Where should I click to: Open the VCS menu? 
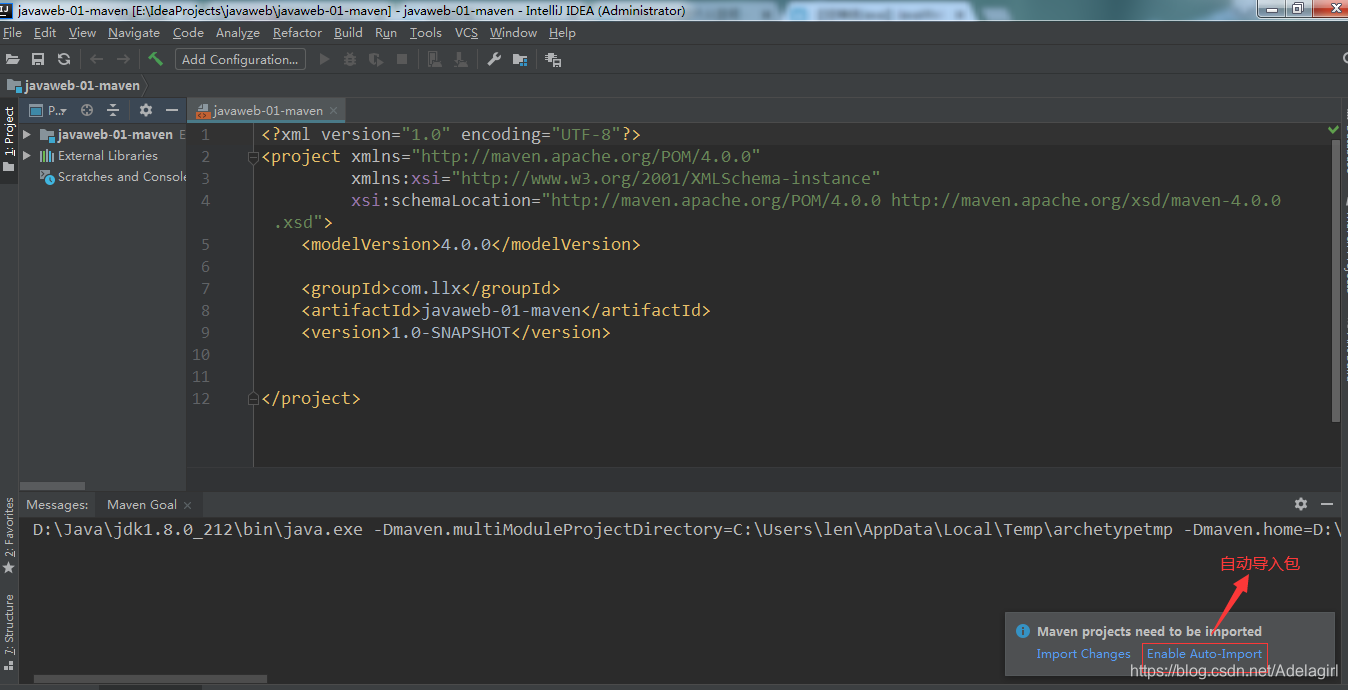coord(466,32)
